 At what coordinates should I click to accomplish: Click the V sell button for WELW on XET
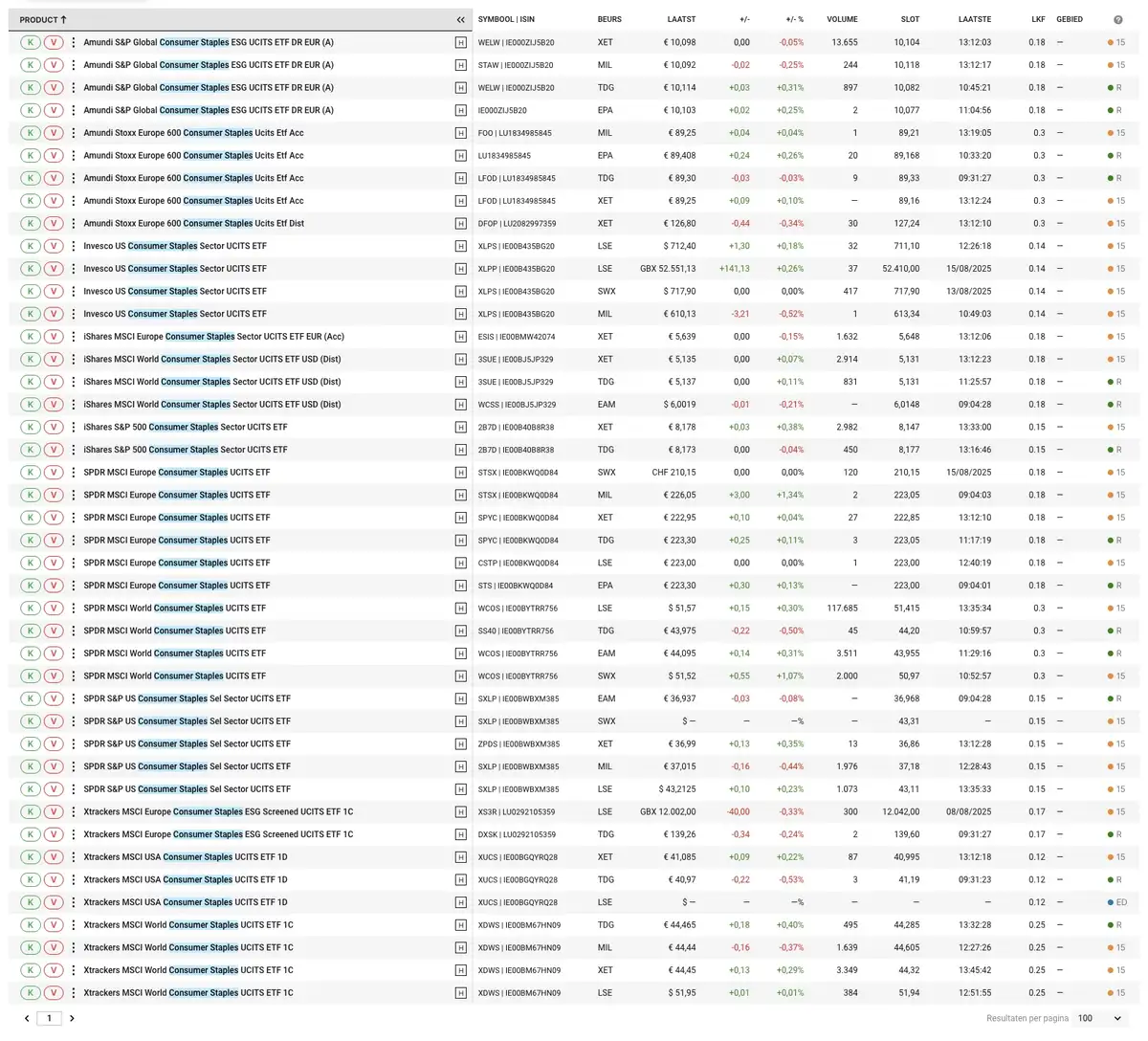pyautogui.click(x=54, y=42)
